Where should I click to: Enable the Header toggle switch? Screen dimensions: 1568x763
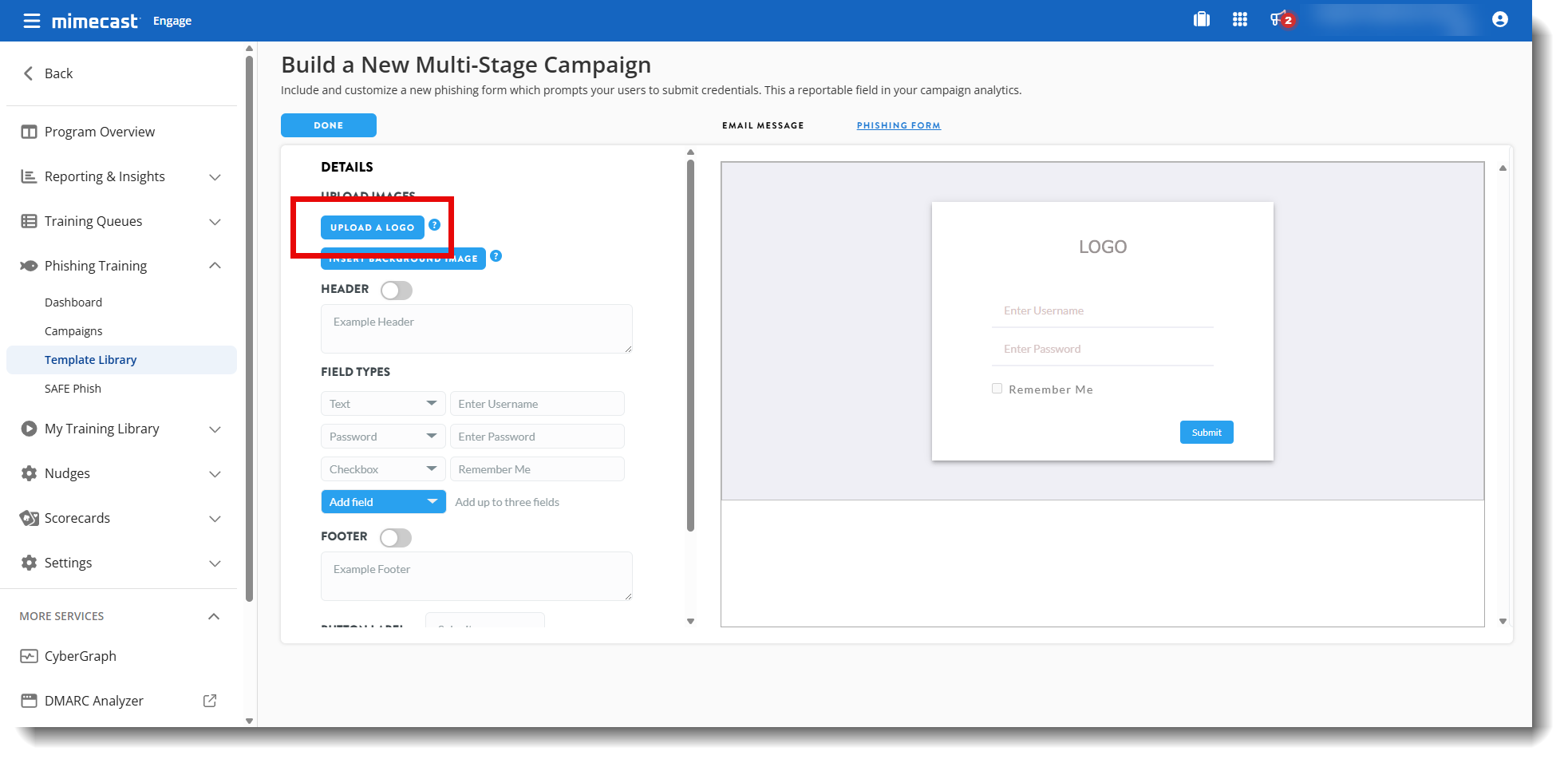pos(396,291)
